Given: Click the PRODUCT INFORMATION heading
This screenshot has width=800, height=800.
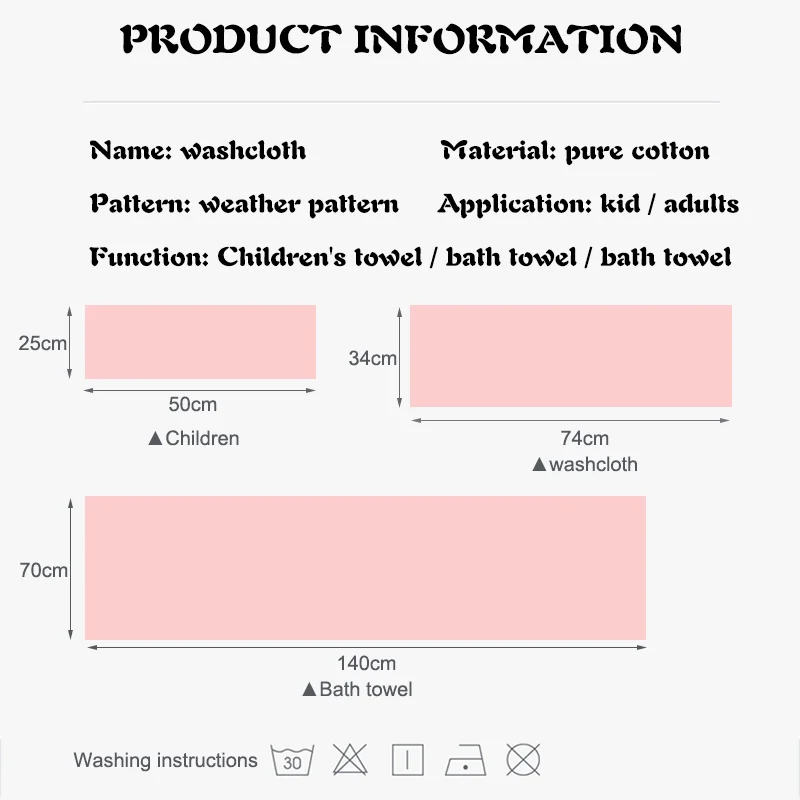Looking at the screenshot, I should coord(401,40).
